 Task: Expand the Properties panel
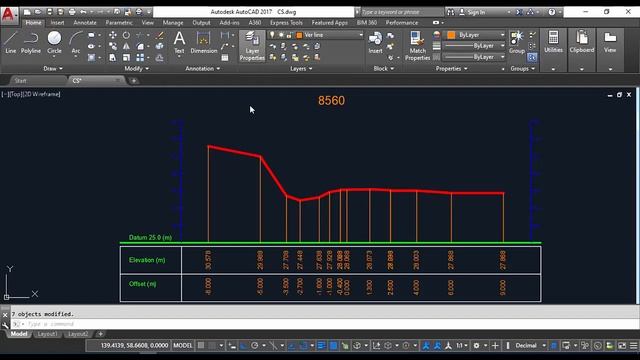coord(451,69)
